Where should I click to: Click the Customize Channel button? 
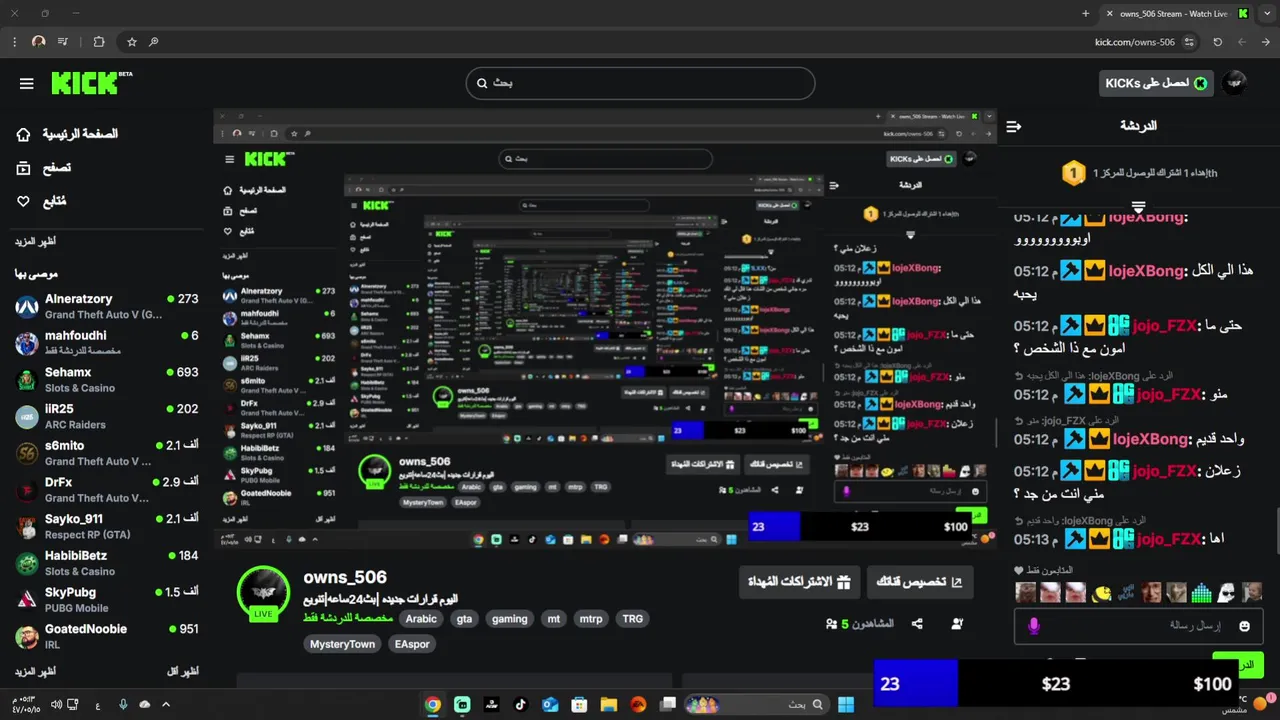click(x=919, y=582)
